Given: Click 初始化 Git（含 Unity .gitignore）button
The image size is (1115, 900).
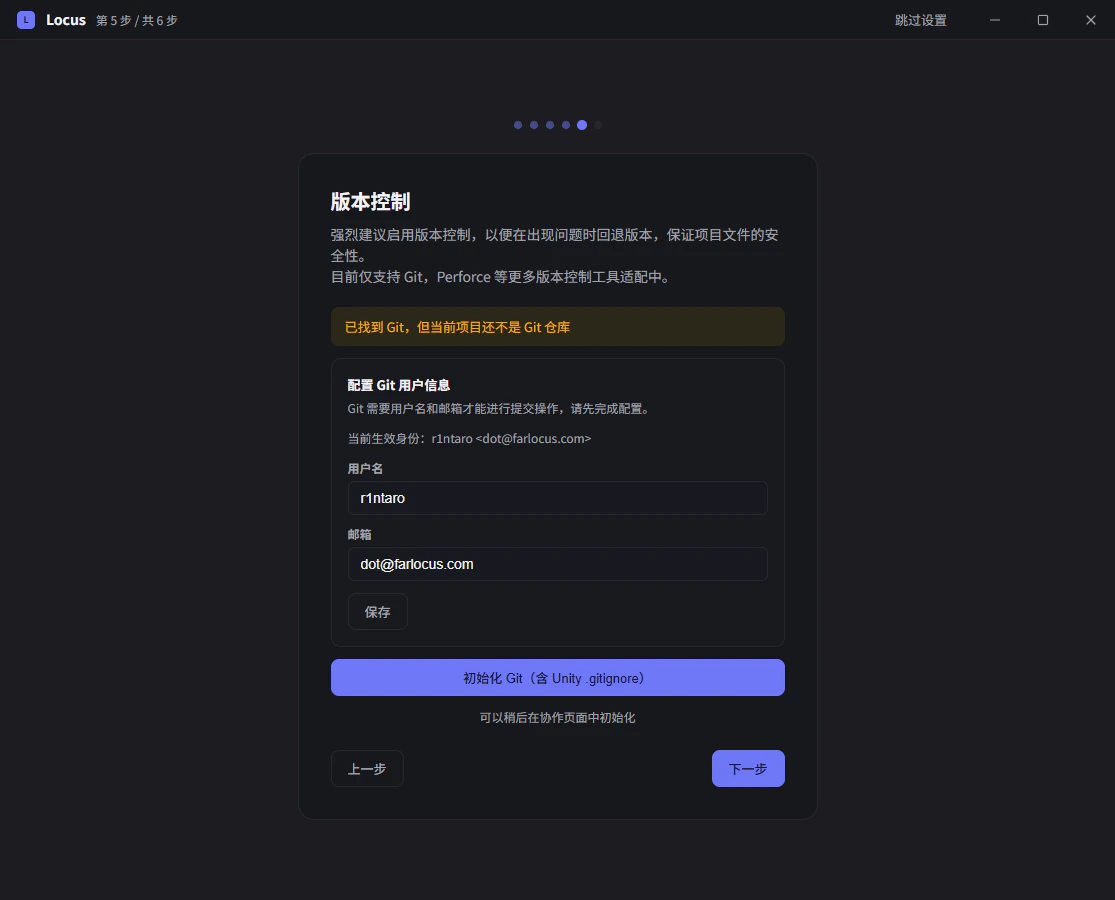Looking at the screenshot, I should click(558, 677).
